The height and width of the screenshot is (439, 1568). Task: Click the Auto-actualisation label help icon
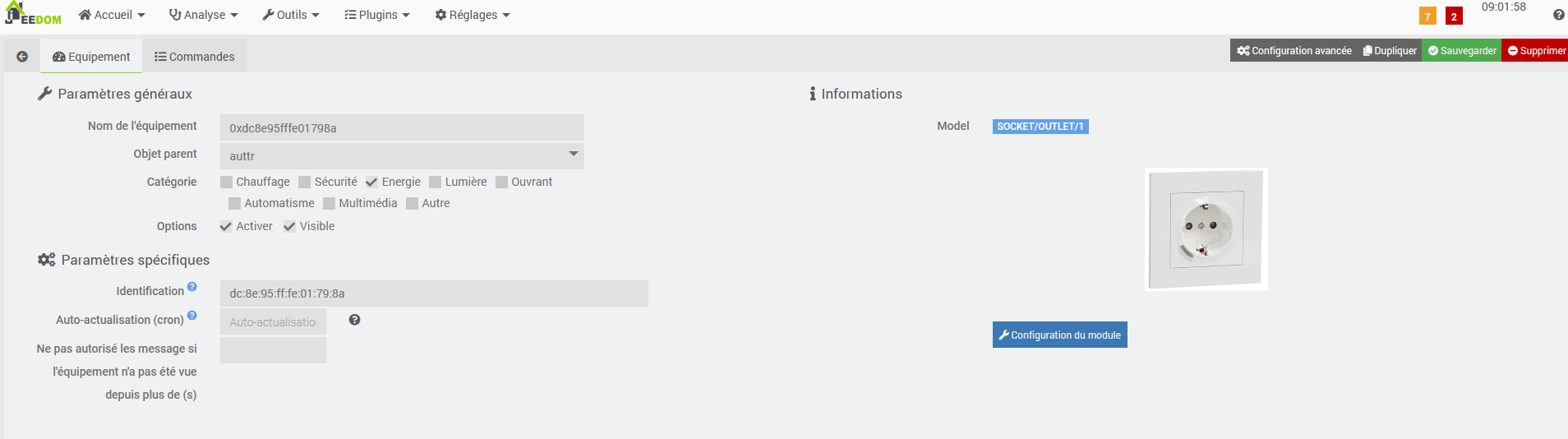(x=192, y=316)
